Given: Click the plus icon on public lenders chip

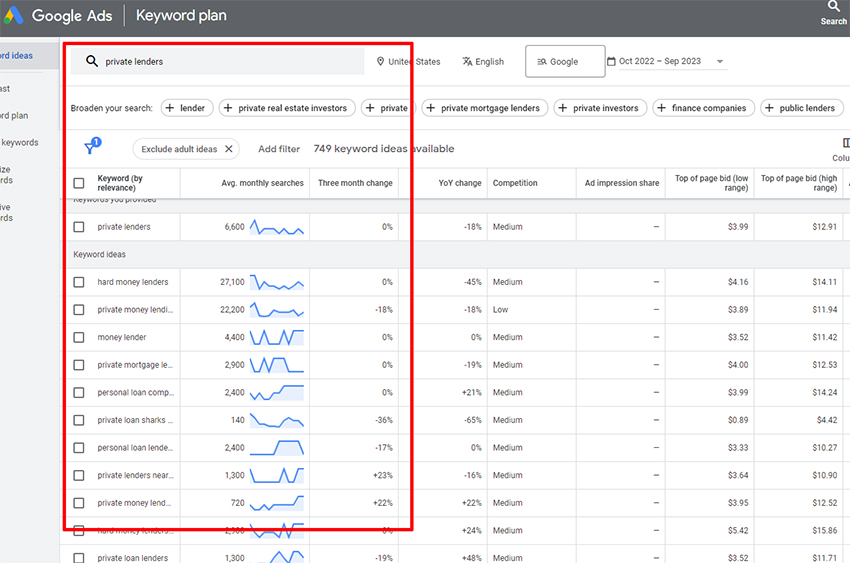Looking at the screenshot, I should (x=769, y=108).
